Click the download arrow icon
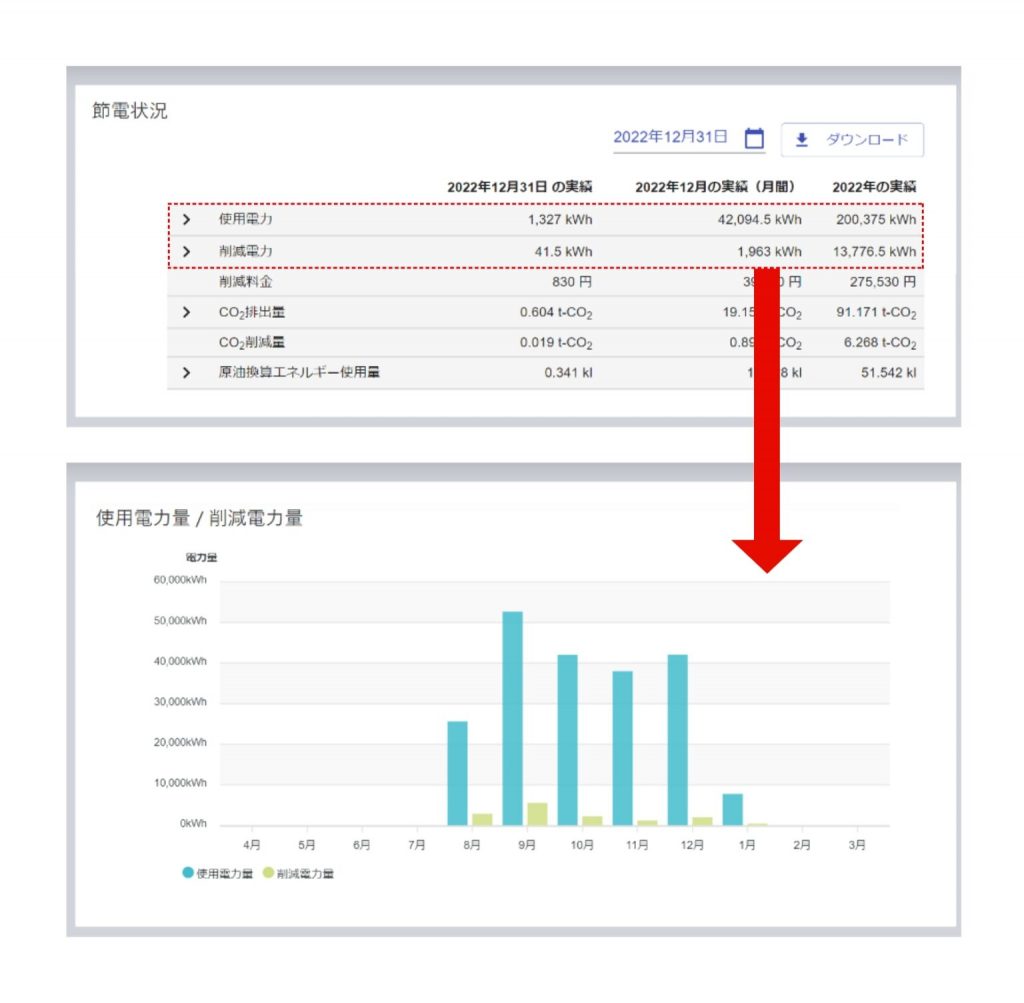 [802, 140]
